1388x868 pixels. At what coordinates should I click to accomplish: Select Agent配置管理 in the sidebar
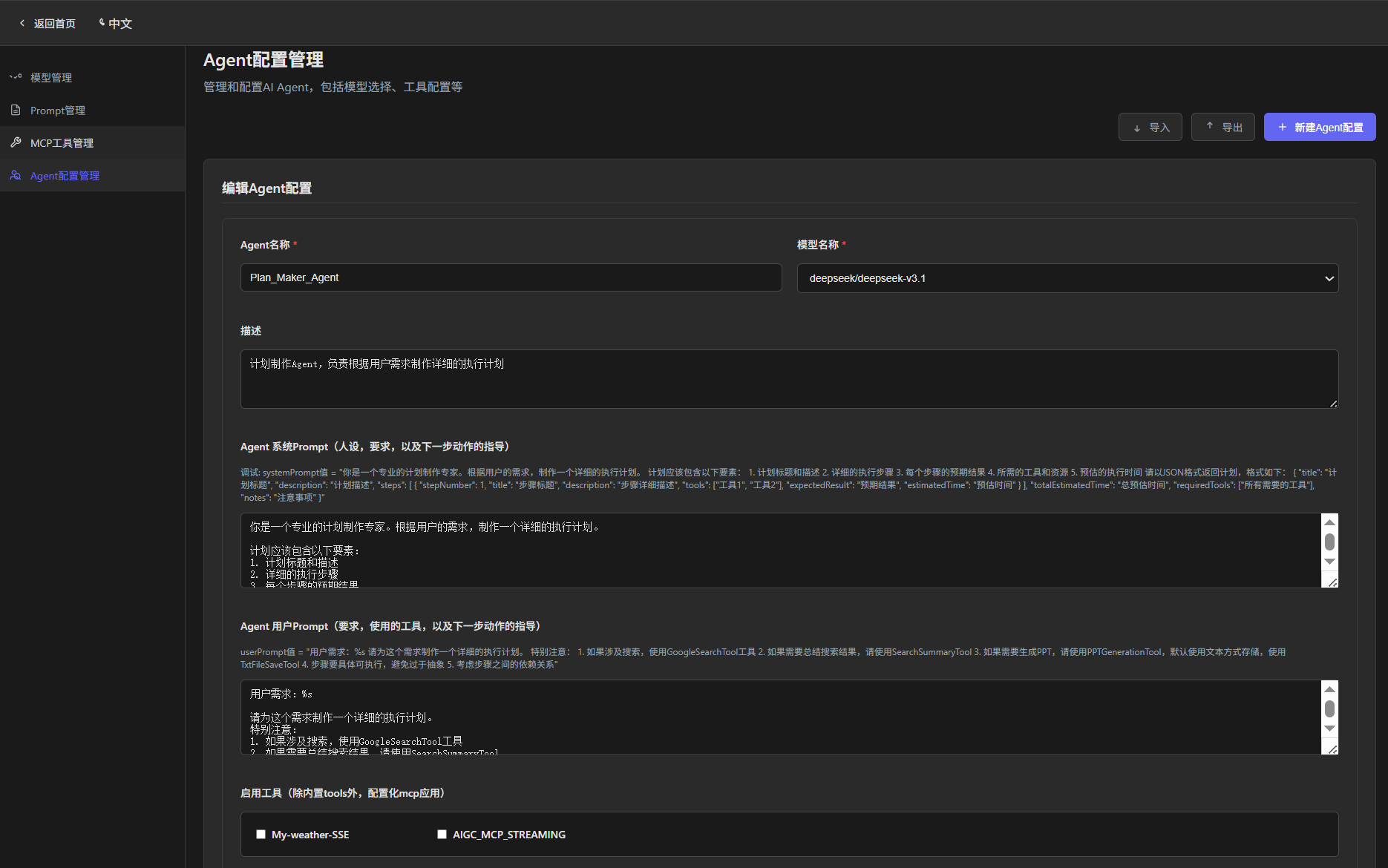[x=92, y=175]
